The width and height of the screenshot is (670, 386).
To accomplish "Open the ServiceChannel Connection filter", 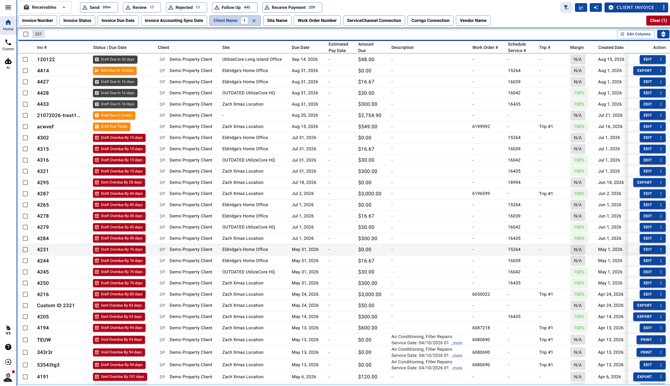I will tap(374, 21).
